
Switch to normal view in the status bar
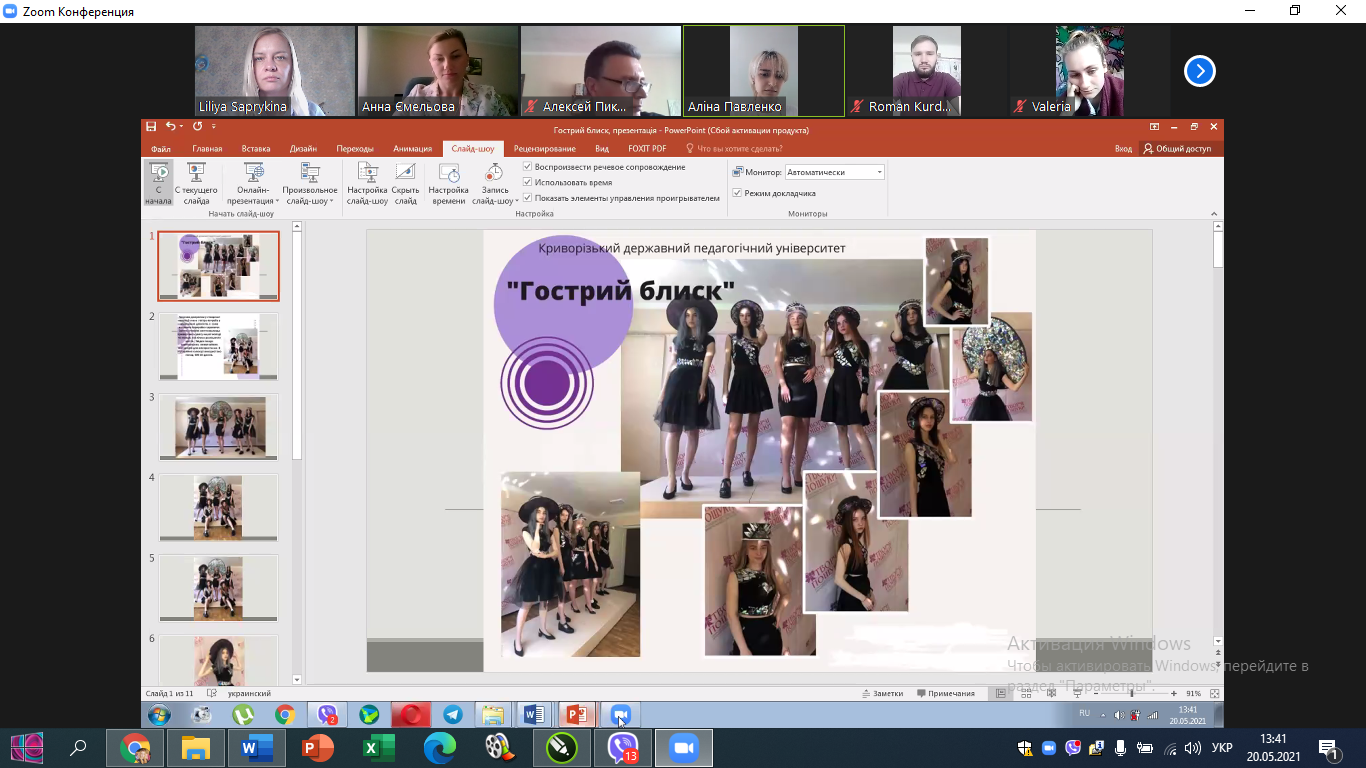1001,693
